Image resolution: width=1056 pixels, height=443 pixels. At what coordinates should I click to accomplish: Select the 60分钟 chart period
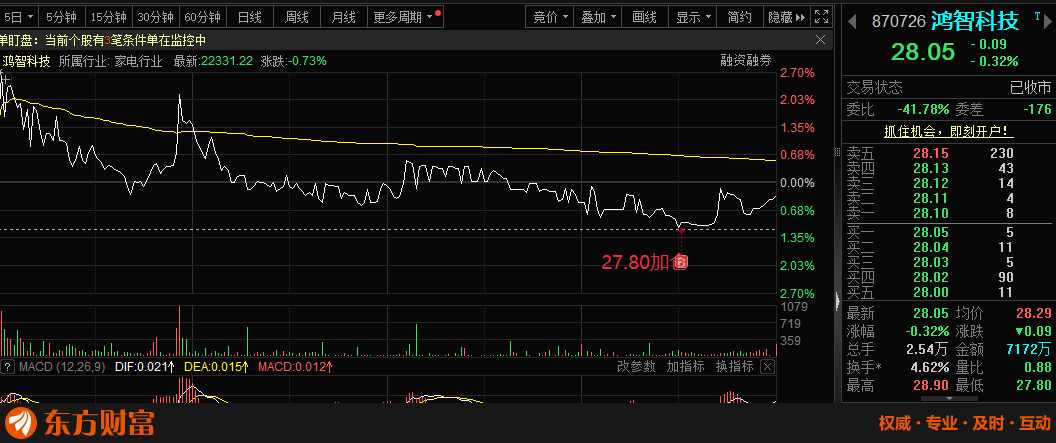coord(203,18)
